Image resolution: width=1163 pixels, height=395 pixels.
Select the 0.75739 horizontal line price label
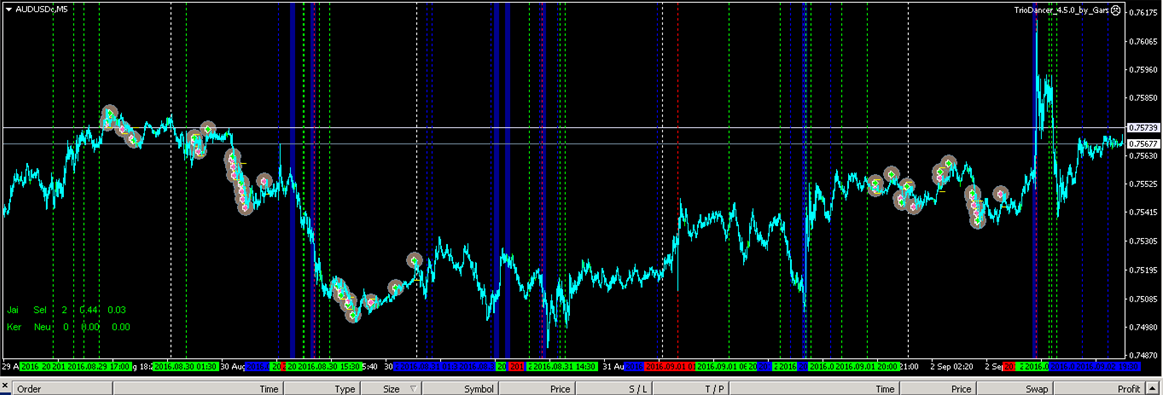point(1142,128)
